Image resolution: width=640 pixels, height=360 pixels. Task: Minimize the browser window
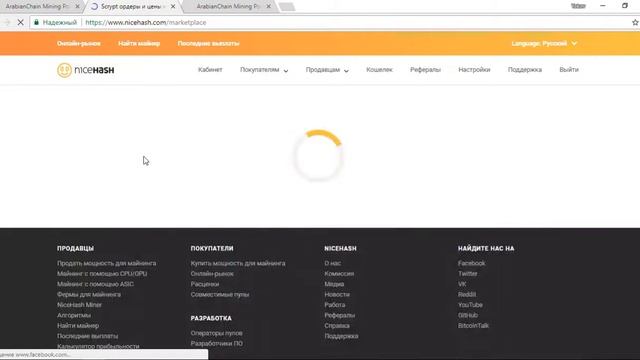(x=602, y=6)
